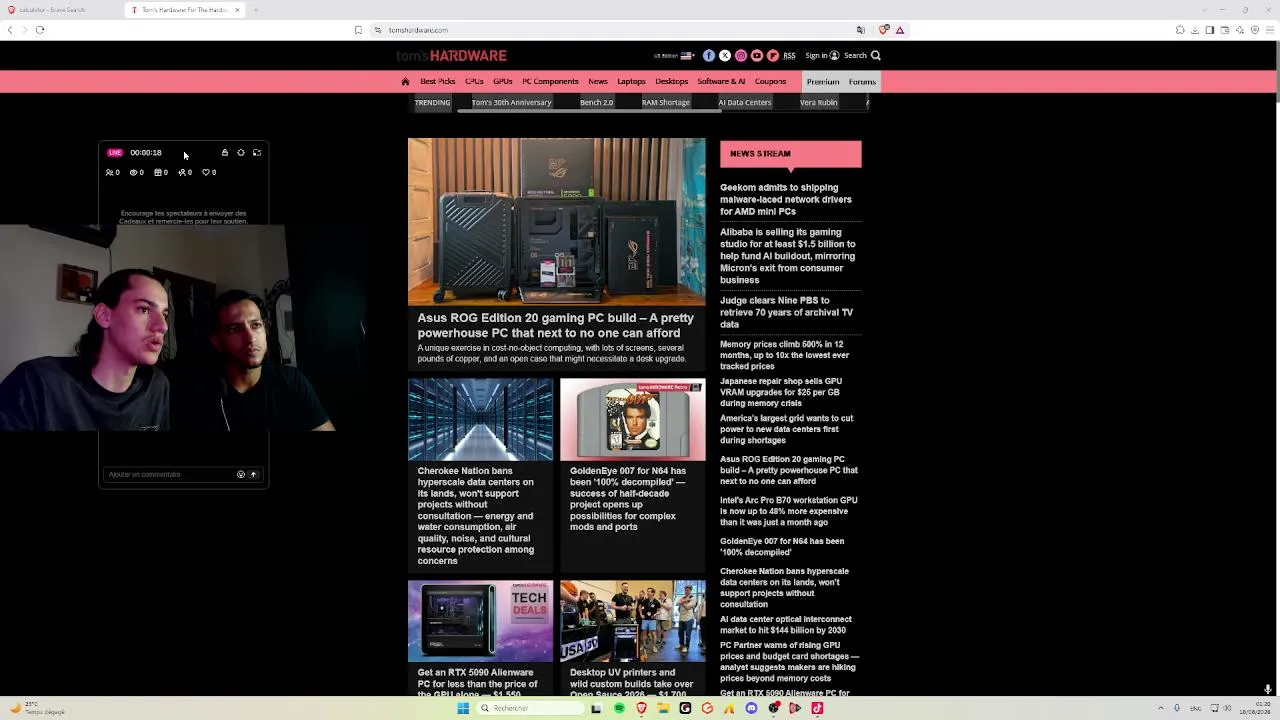Click the Brave browser taskbar icon

[641, 709]
